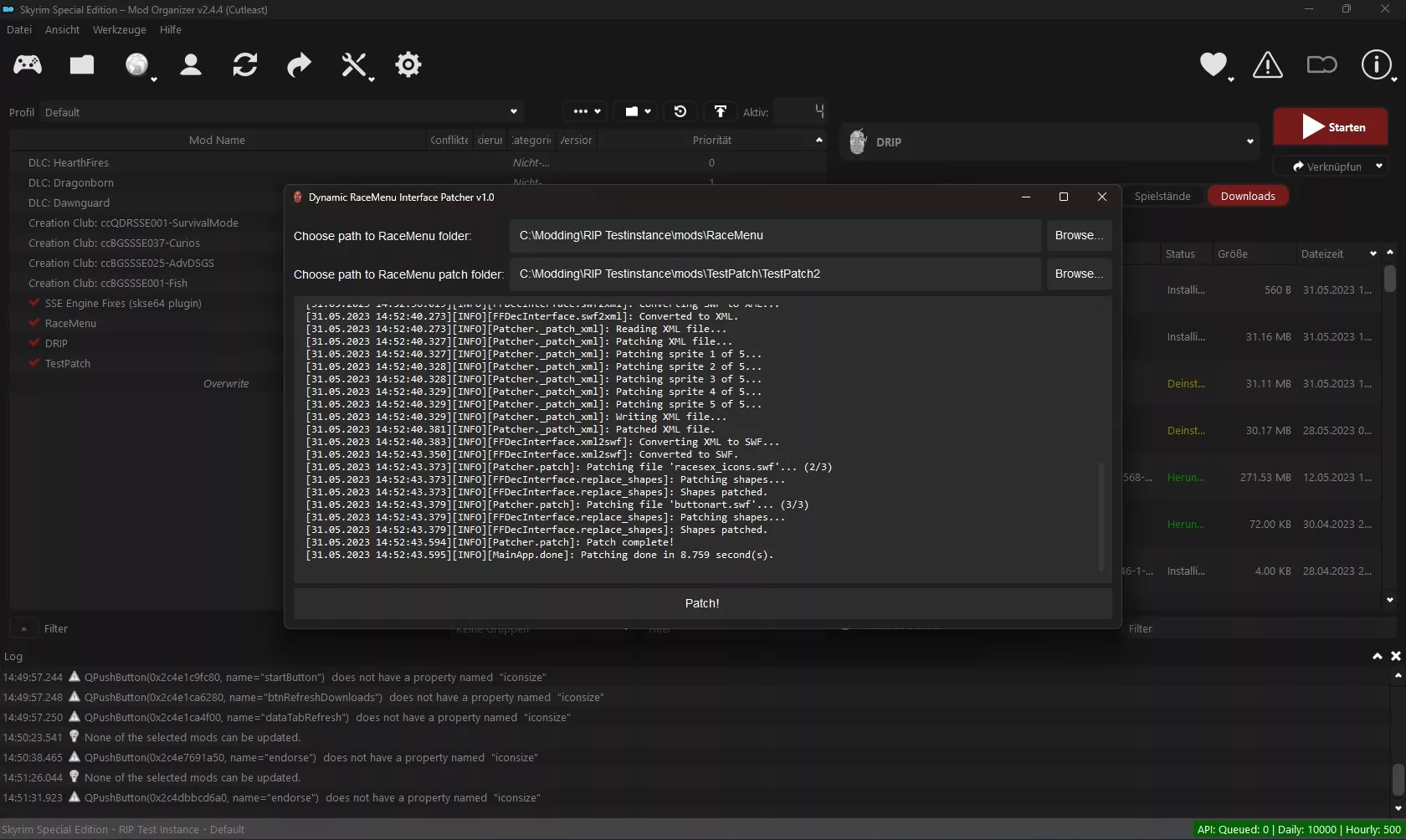Open the warnings triangle icon
The height and width of the screenshot is (840, 1406).
(1268, 64)
